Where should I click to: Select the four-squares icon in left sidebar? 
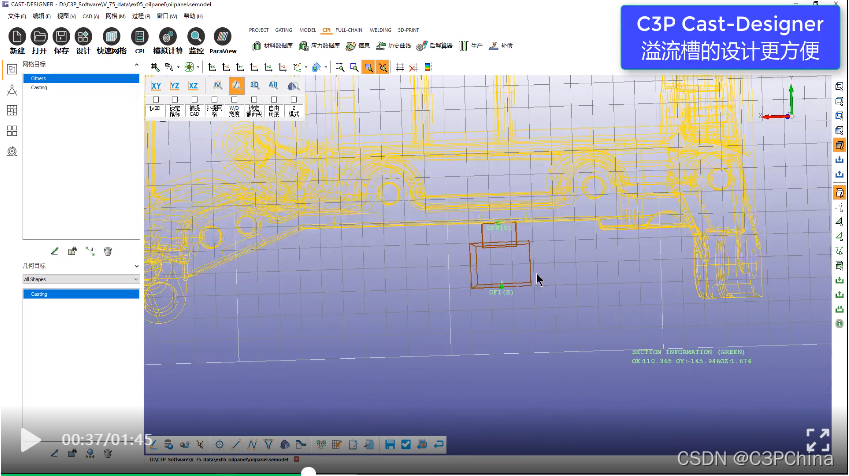(12, 131)
